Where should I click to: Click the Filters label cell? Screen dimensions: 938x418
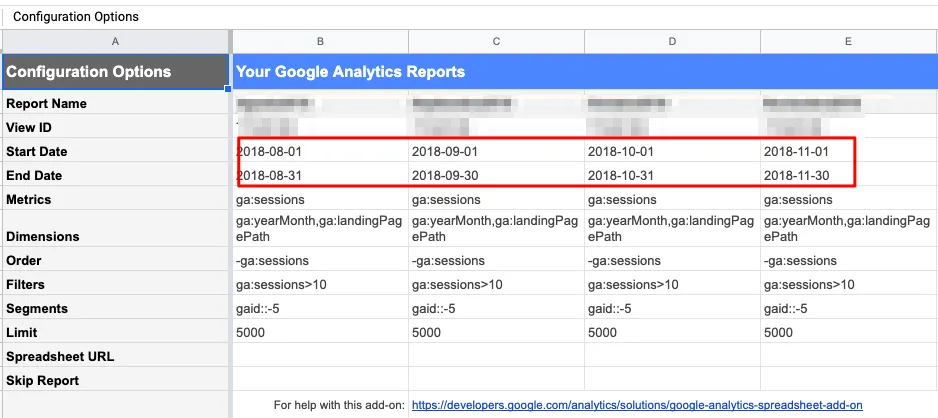click(x=115, y=283)
